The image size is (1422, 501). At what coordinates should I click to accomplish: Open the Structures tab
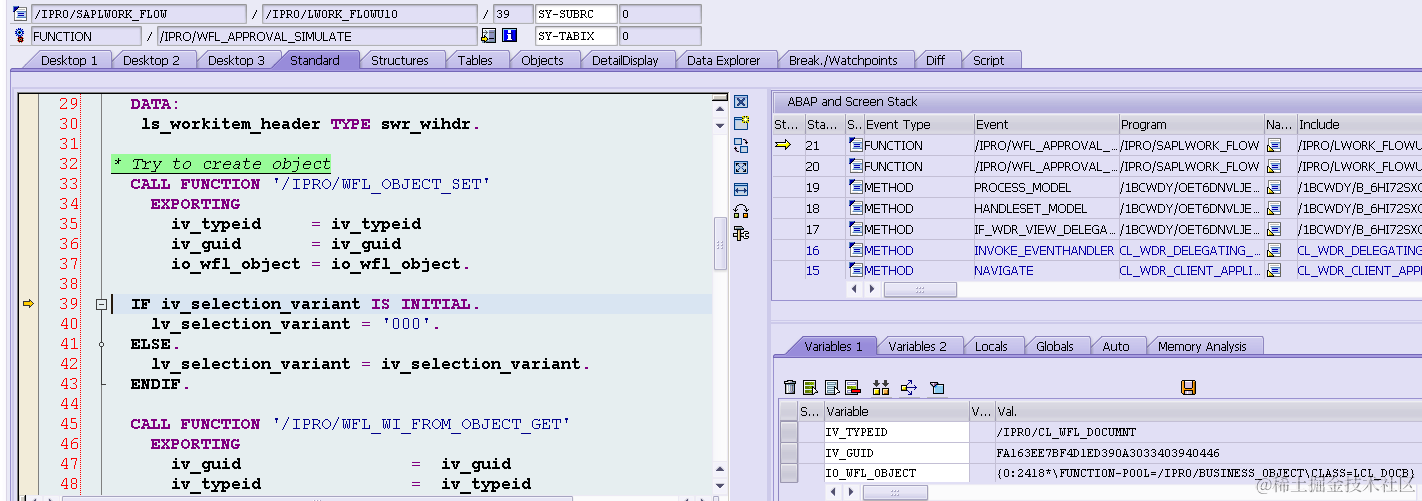tap(400, 60)
